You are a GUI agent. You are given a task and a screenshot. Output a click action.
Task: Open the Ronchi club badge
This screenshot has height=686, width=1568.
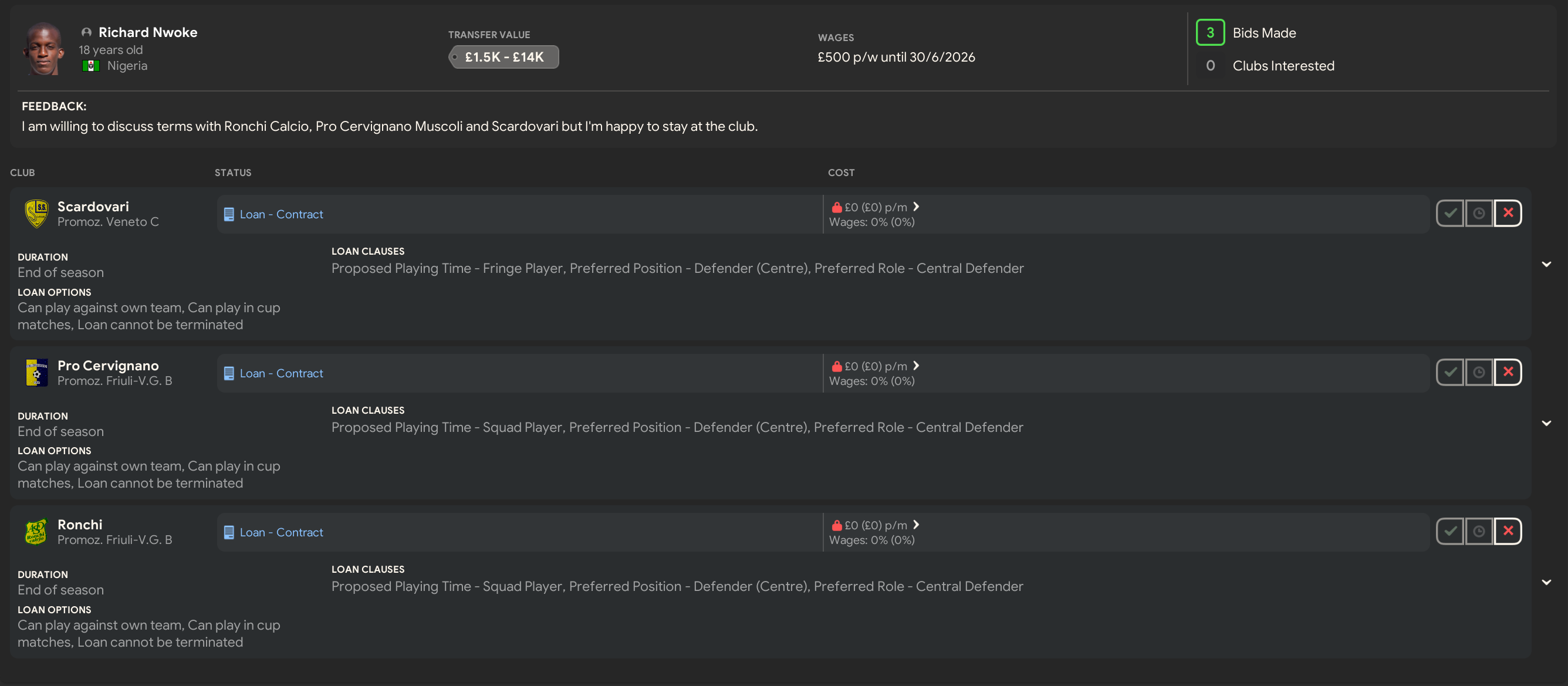click(x=36, y=532)
